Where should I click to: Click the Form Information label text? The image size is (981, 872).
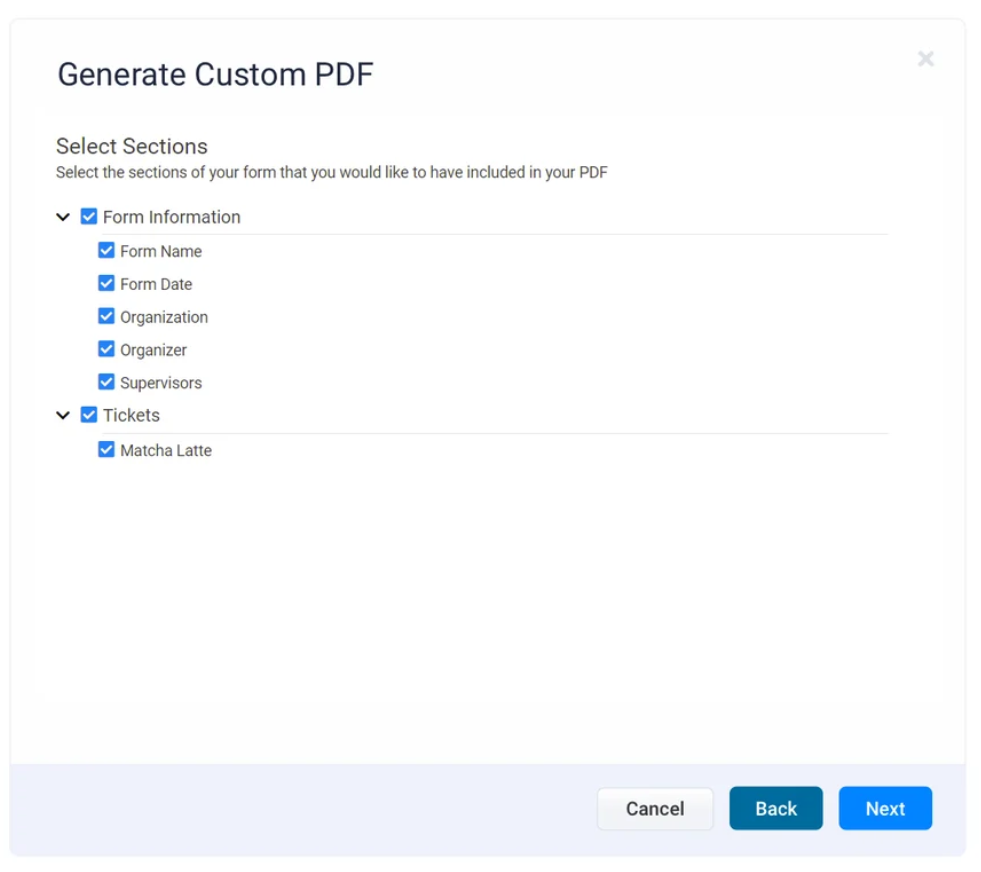171,217
